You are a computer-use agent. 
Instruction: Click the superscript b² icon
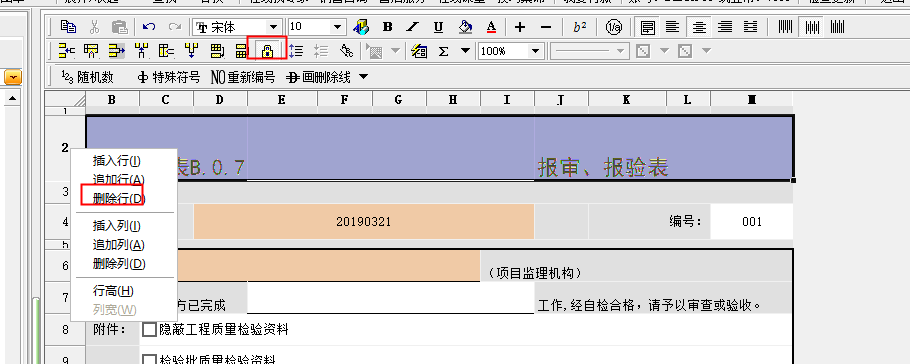pos(579,27)
